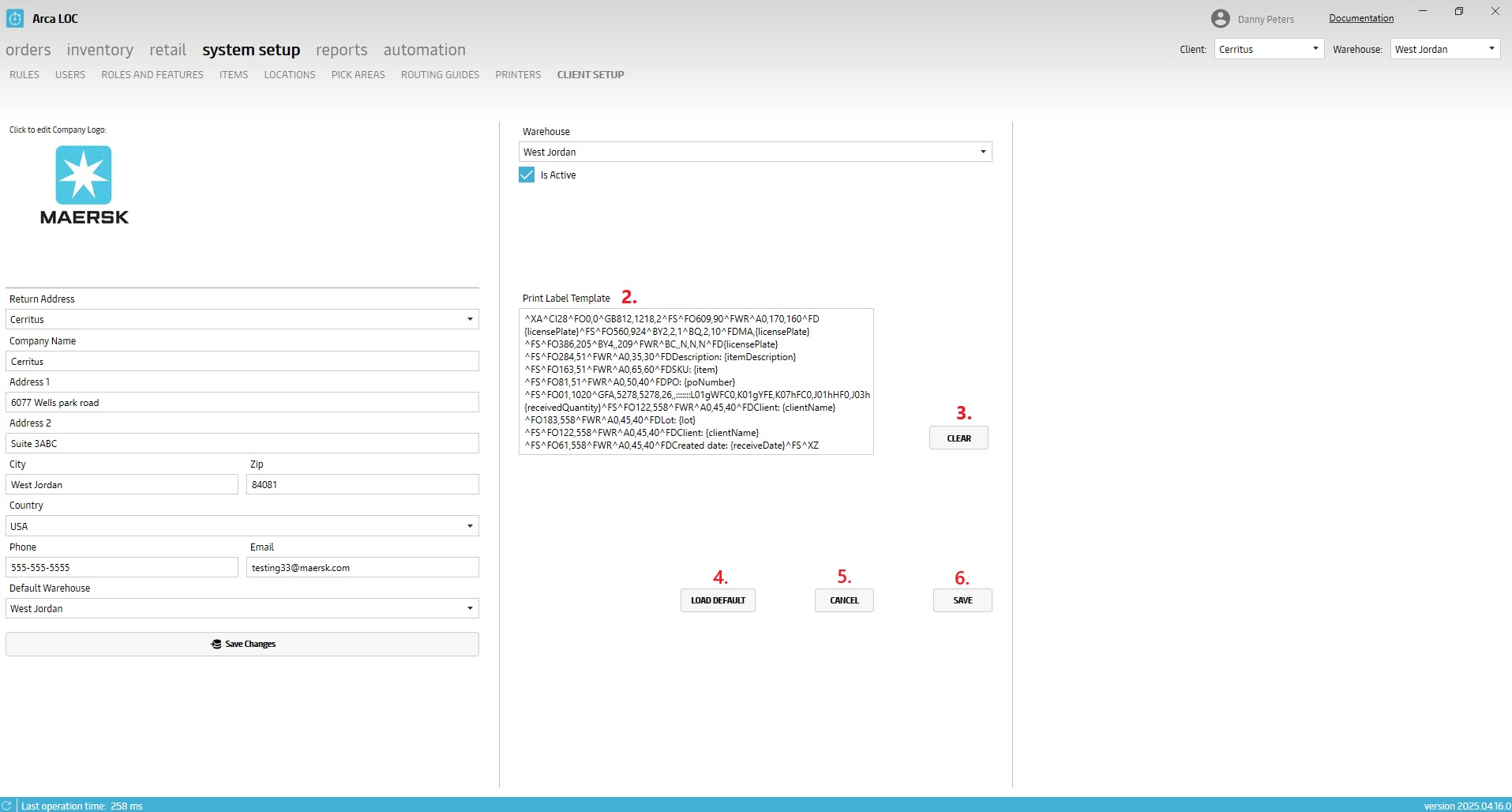Click the Address 1 input field
The image size is (1512, 812).
pos(242,402)
